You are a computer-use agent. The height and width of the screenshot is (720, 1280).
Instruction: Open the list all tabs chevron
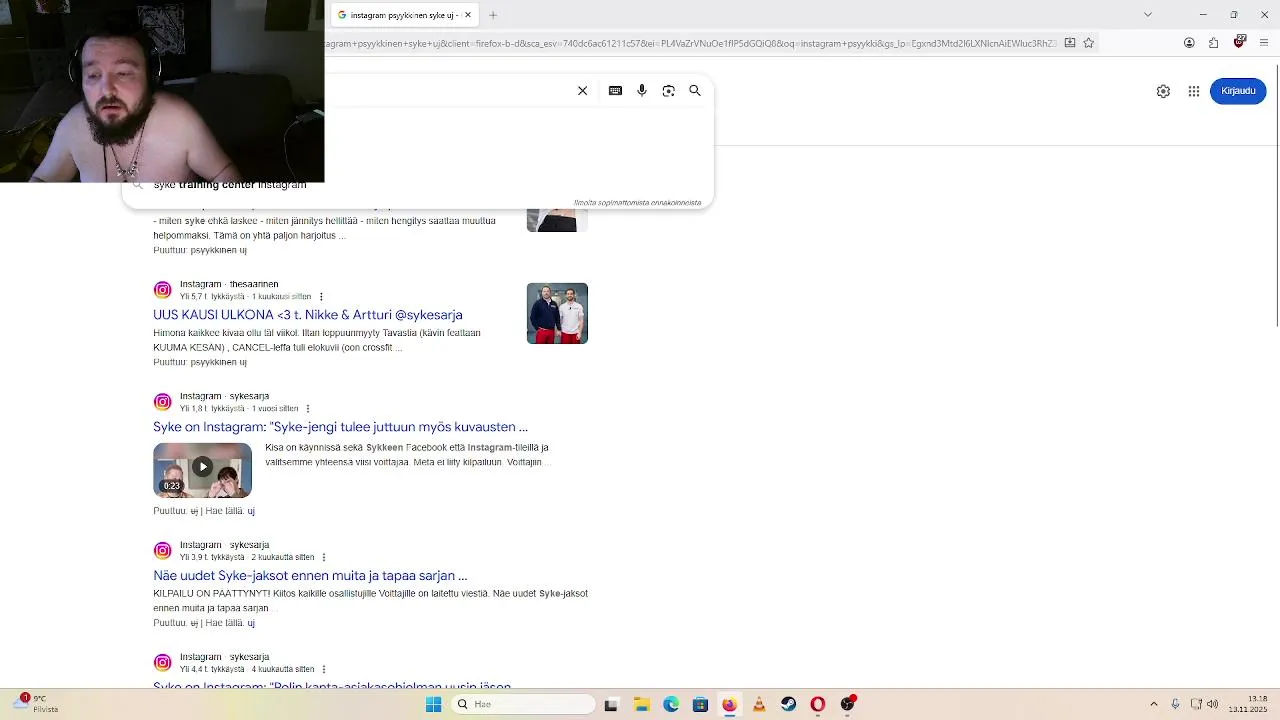(x=1148, y=15)
